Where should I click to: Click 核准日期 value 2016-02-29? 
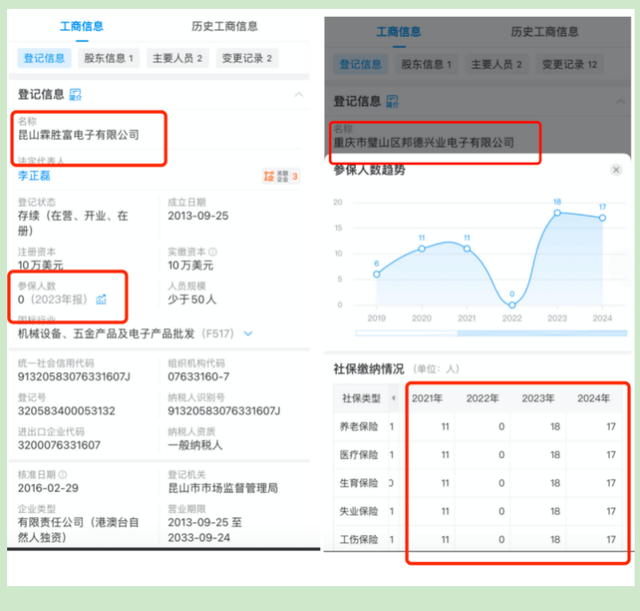[48, 488]
